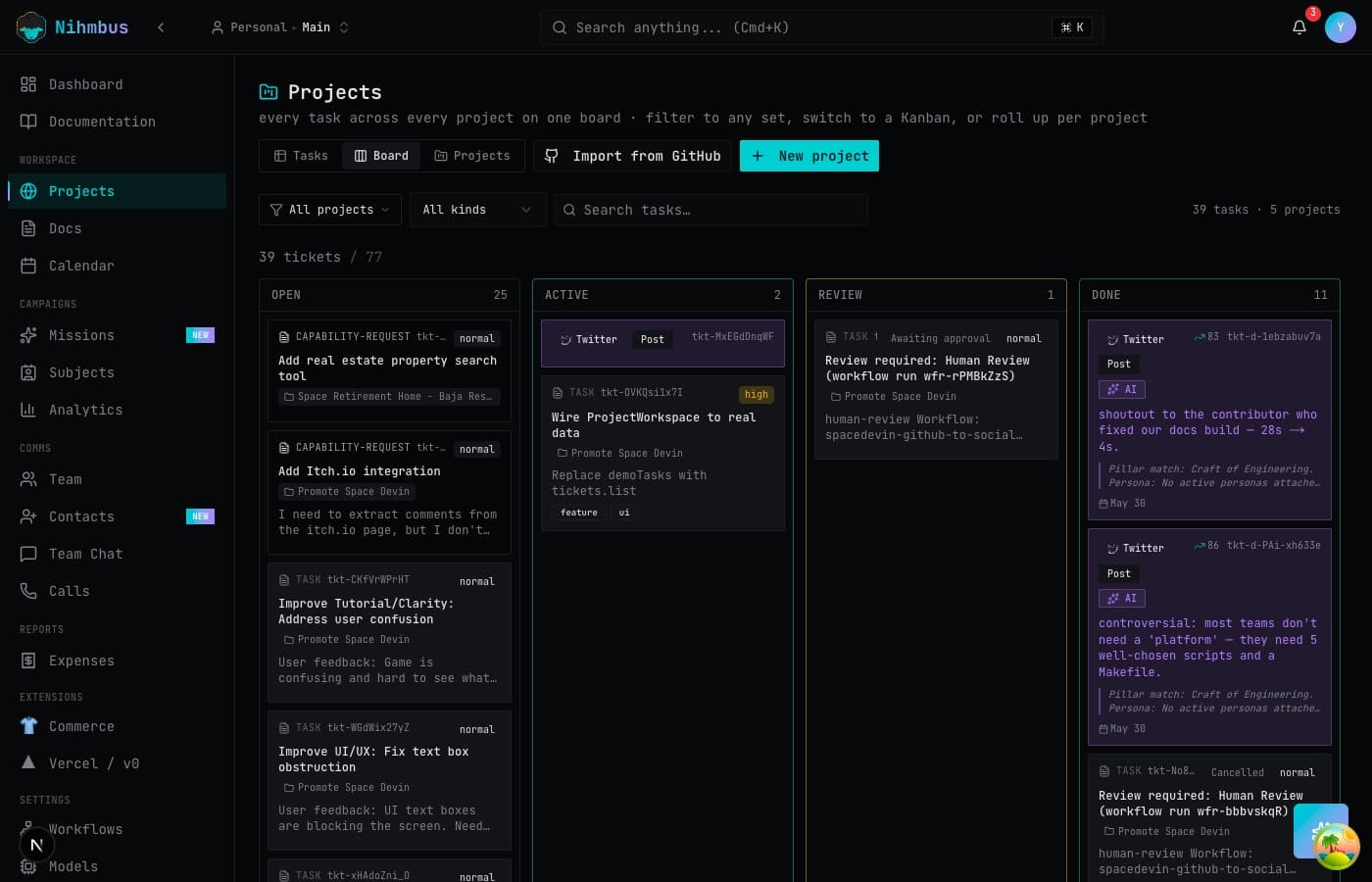Screen dimensions: 1372x882
Task: Open the Improve Tutorial/Clarity task card
Action: point(389,632)
